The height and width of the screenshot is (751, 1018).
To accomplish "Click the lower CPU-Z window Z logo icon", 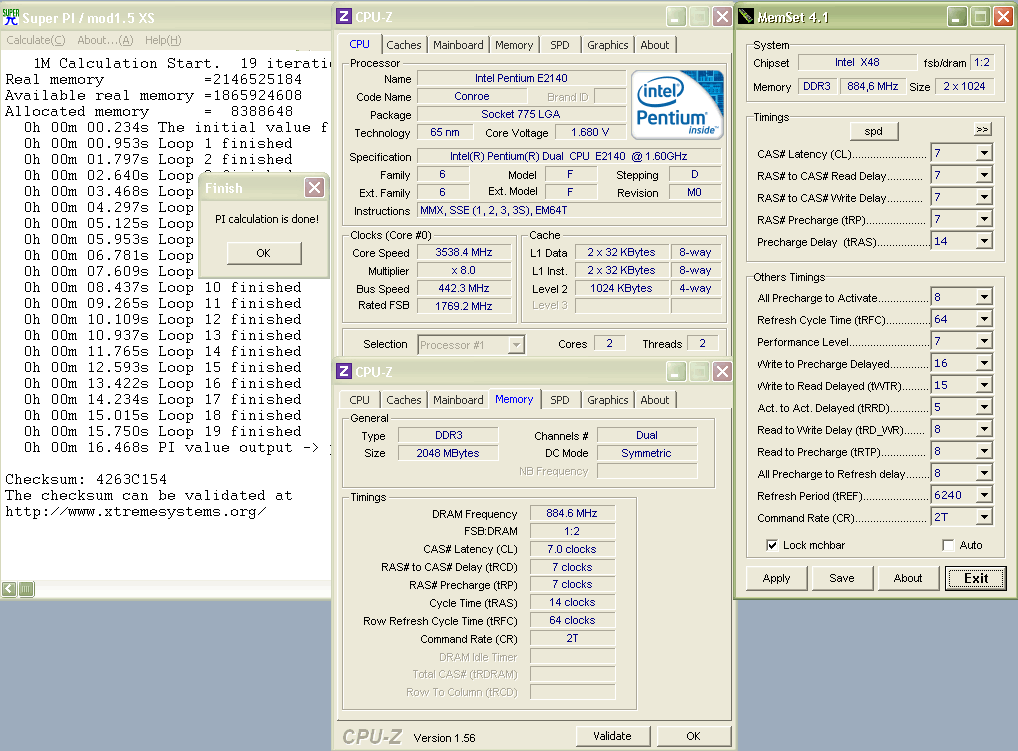I will point(344,371).
